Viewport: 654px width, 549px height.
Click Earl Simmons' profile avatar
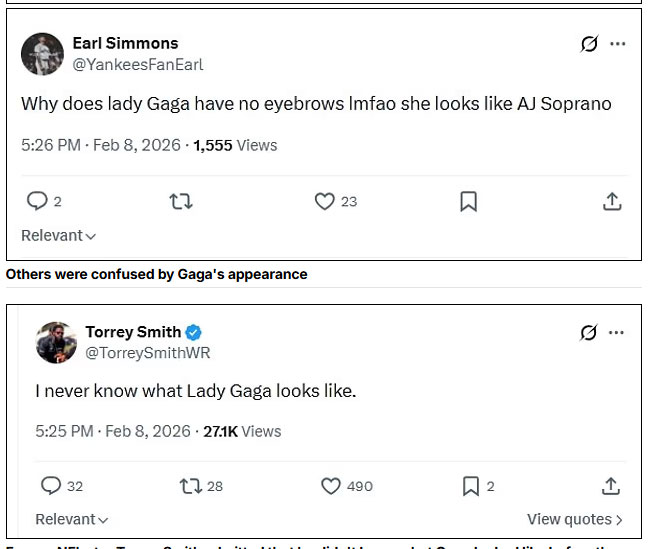click(42, 54)
